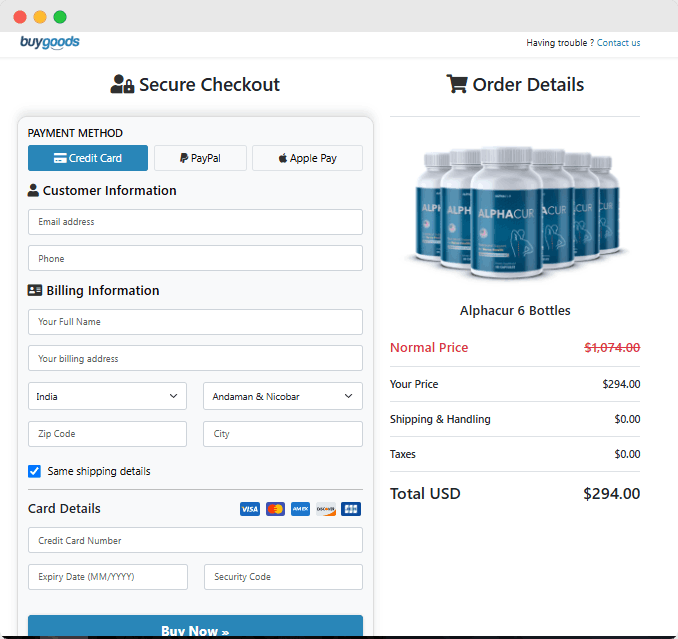Click the Shipping & Handling label

tap(440, 419)
